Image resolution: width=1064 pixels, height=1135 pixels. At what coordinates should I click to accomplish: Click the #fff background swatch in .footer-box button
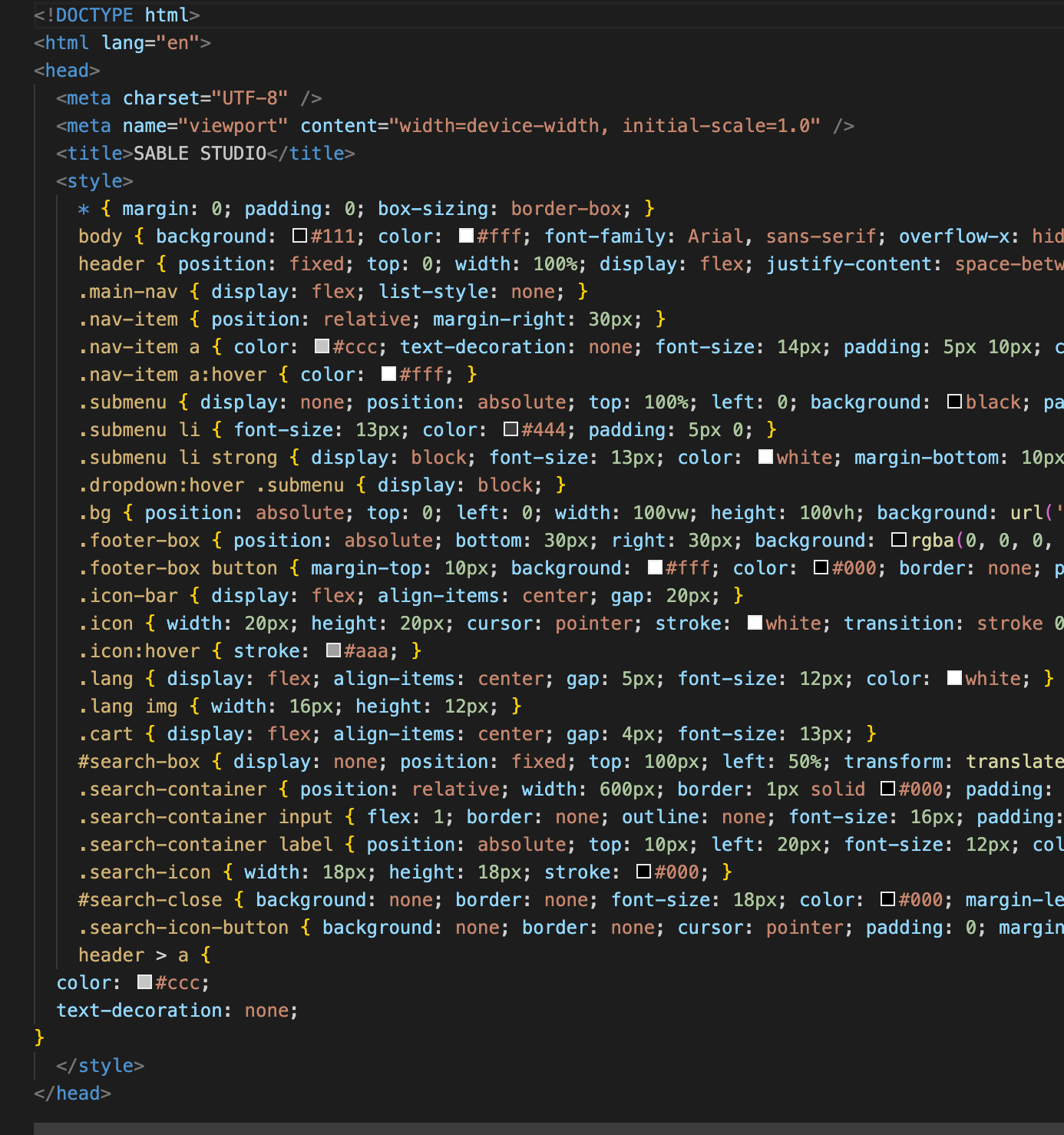tap(655, 567)
